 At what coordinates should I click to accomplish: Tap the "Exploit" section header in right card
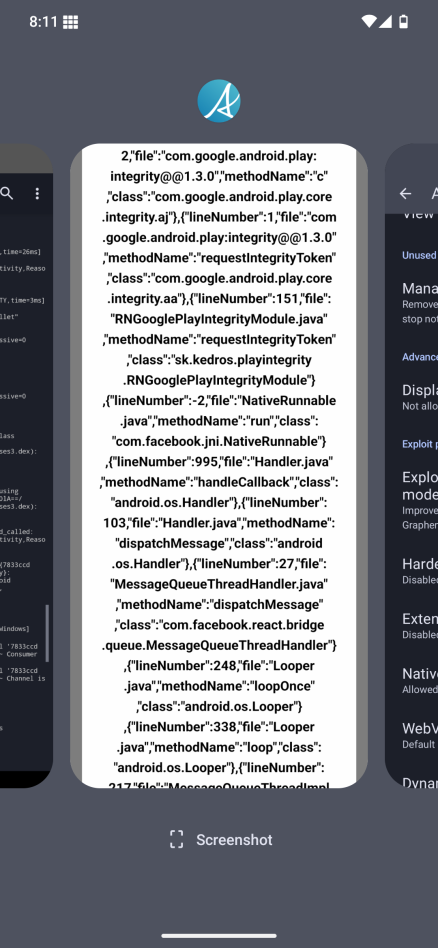[x=420, y=444]
